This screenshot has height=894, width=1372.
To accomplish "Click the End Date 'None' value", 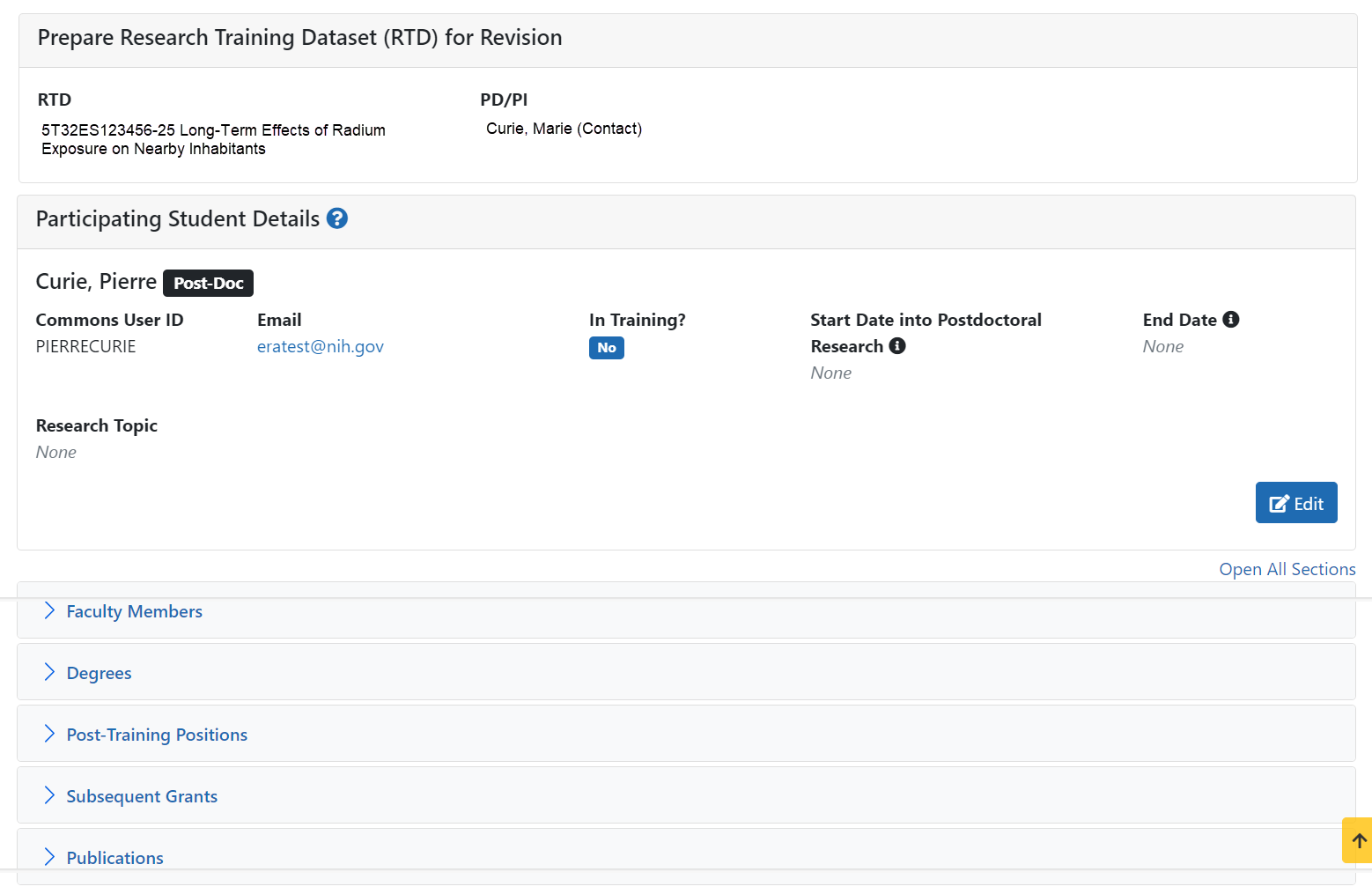I will pos(1163,346).
